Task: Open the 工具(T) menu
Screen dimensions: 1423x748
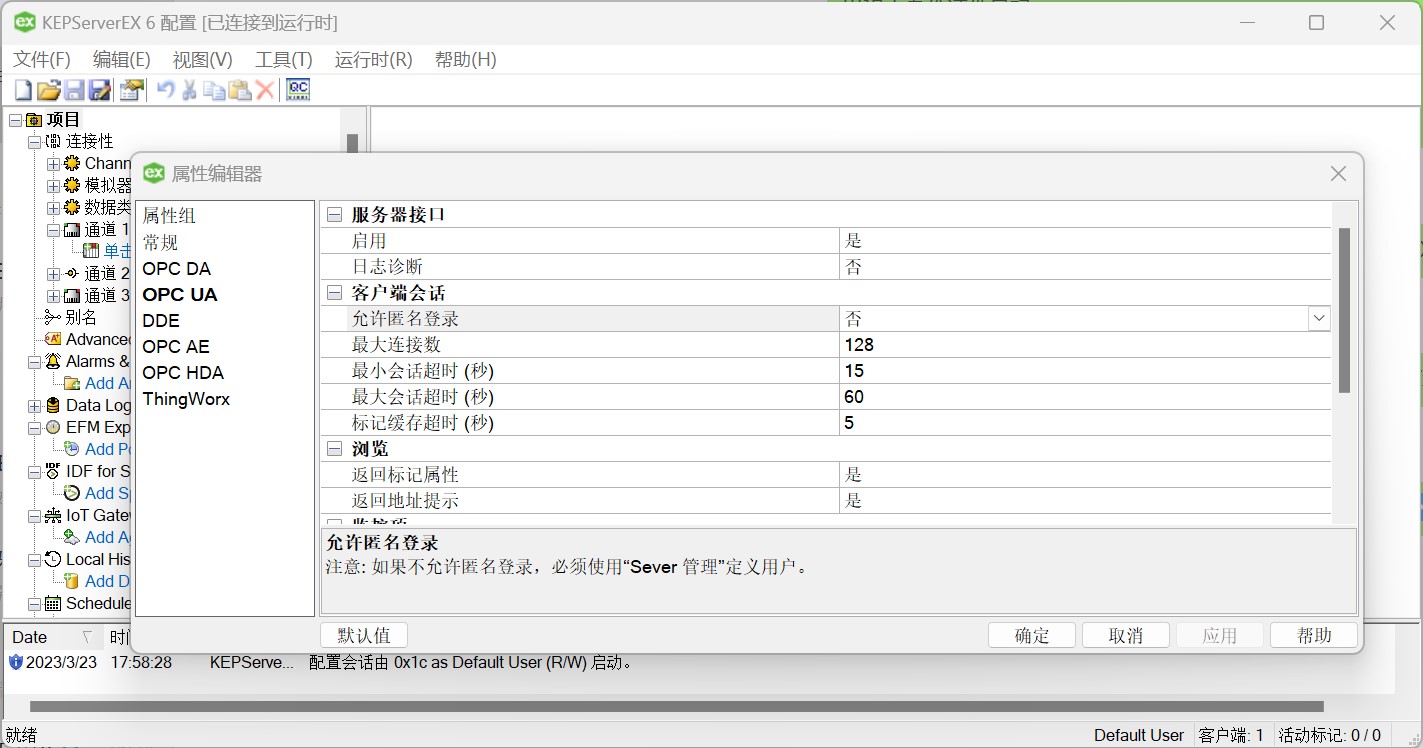Action: tap(283, 59)
